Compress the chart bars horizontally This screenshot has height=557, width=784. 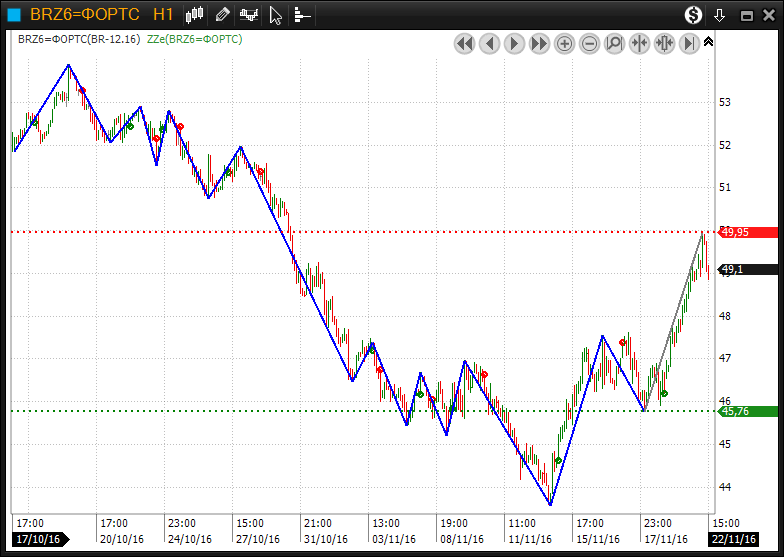click(639, 43)
